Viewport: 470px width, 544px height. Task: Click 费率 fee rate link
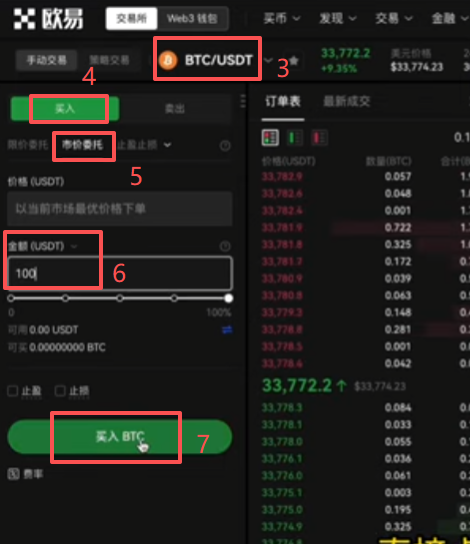point(33,474)
